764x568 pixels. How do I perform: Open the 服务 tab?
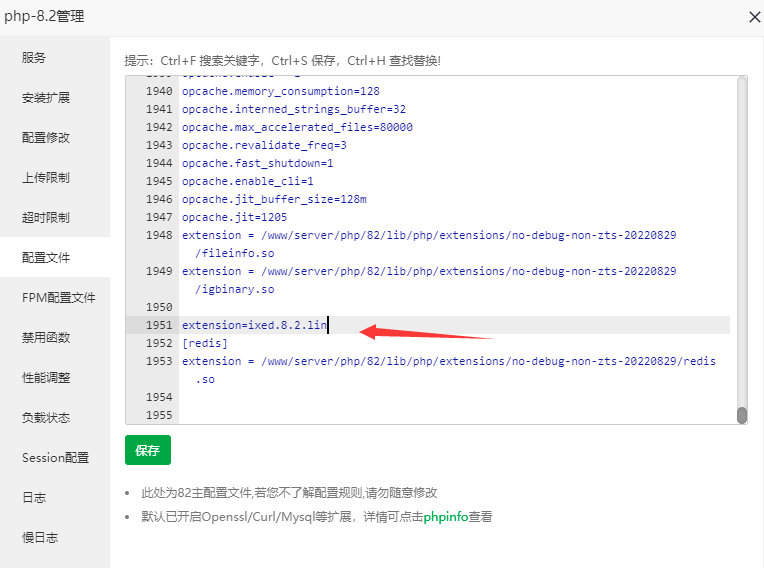coord(34,58)
